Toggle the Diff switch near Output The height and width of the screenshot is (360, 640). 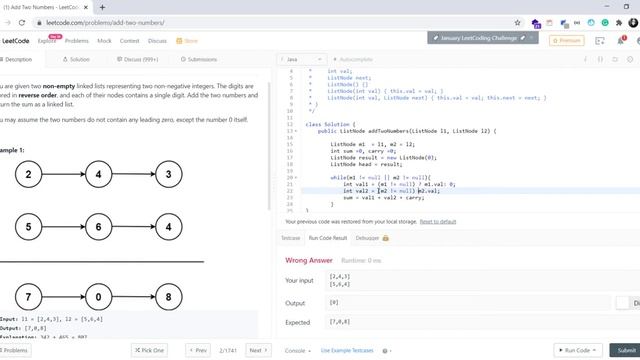[628, 303]
